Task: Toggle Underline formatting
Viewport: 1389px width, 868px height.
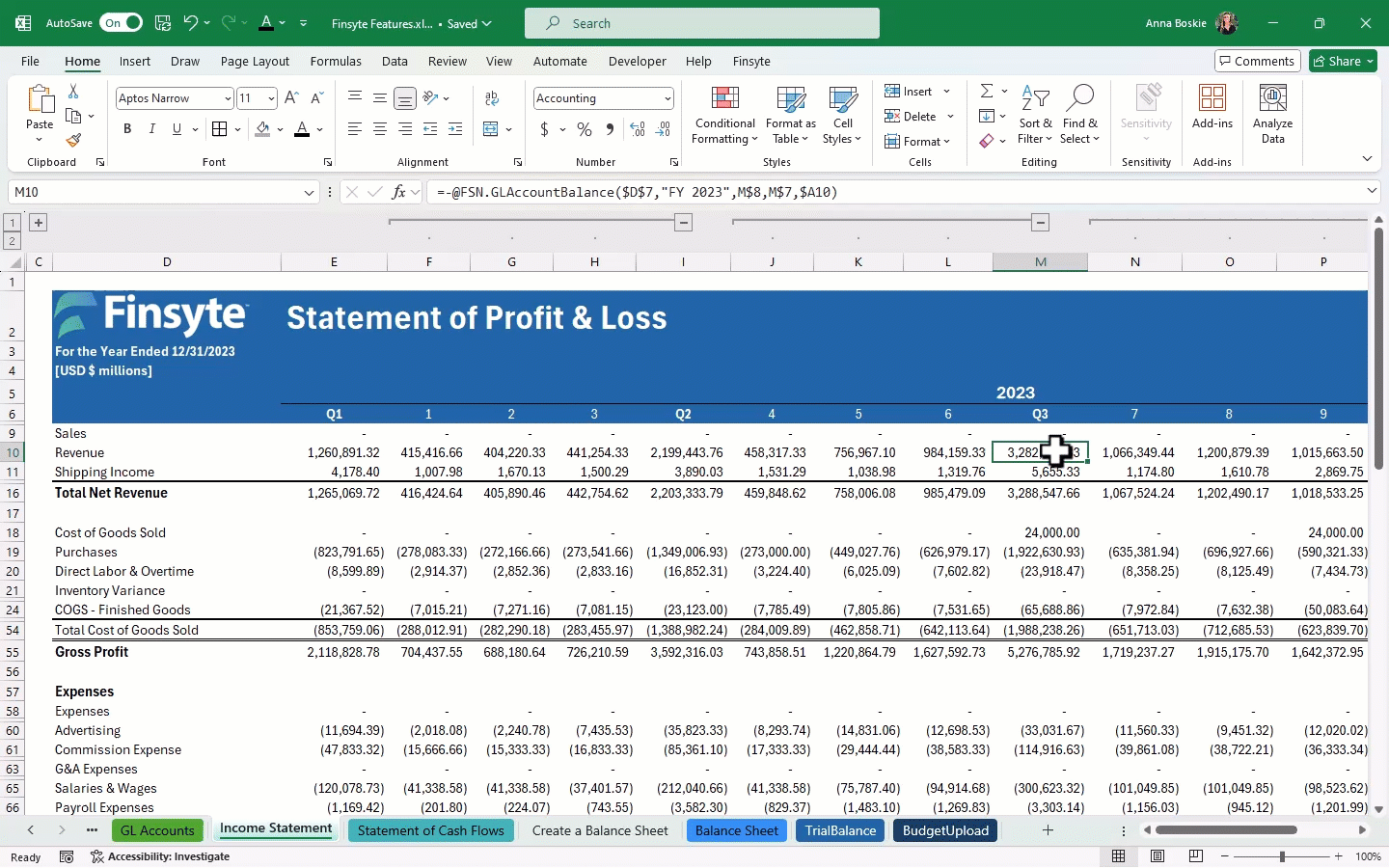Action: click(x=177, y=129)
